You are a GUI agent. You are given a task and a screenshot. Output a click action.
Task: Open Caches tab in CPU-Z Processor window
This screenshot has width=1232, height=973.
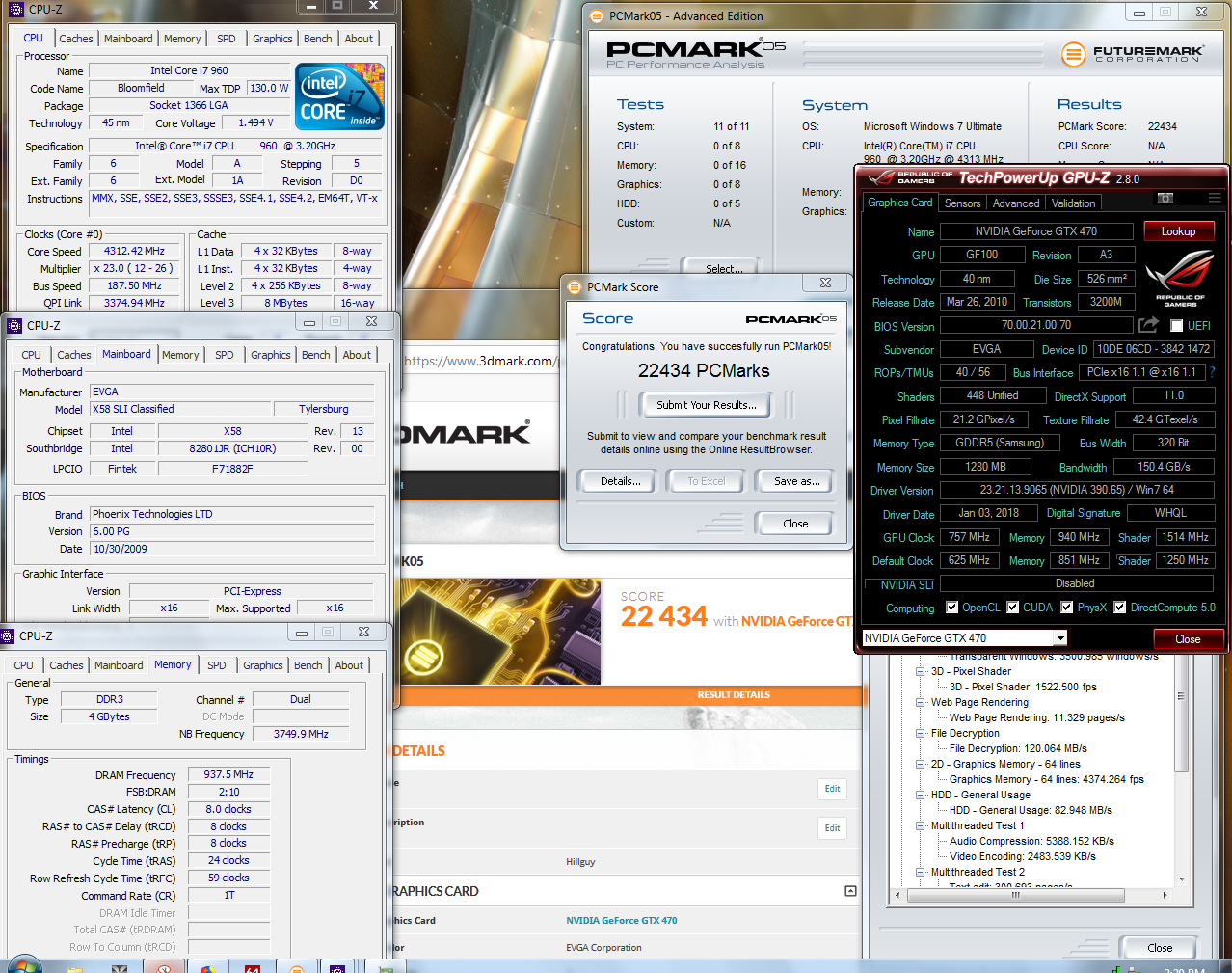pyautogui.click(x=76, y=39)
